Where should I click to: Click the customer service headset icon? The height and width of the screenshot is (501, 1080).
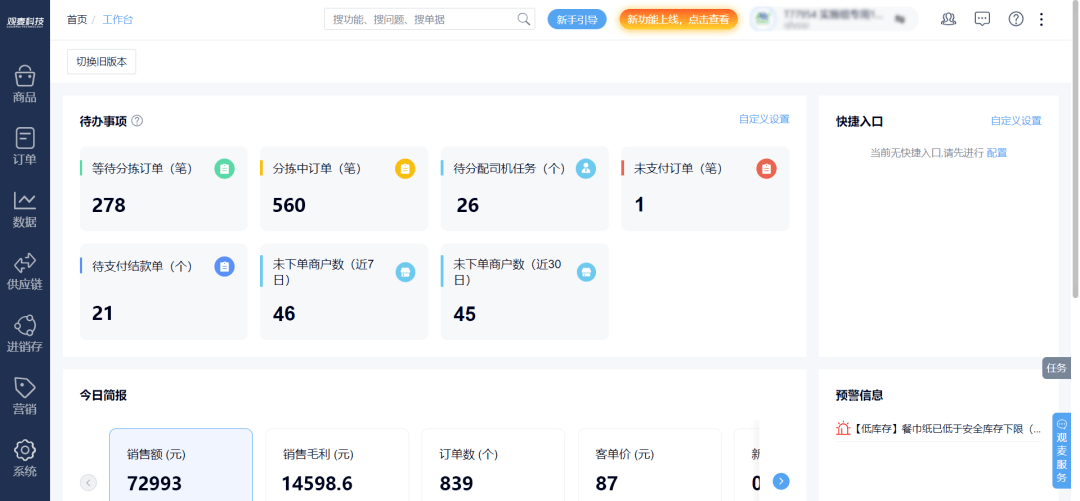pos(948,19)
